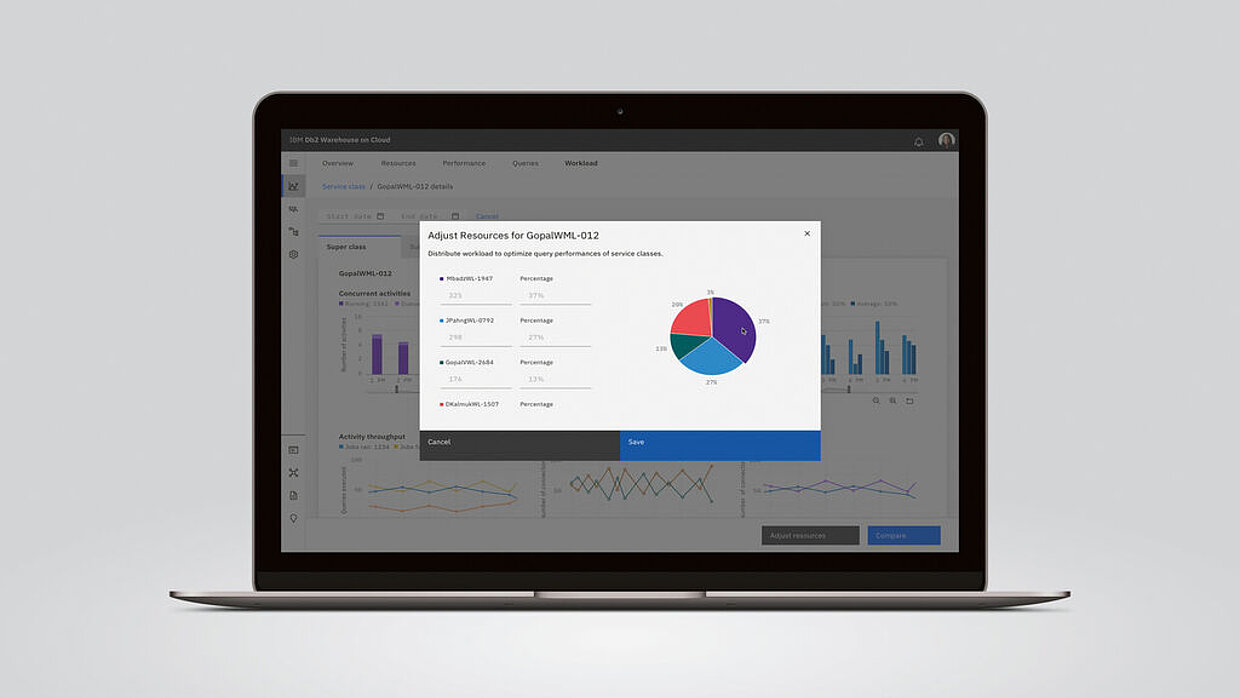Click the End date calendar icon
The image size is (1240, 698).
pyautogui.click(x=455, y=216)
